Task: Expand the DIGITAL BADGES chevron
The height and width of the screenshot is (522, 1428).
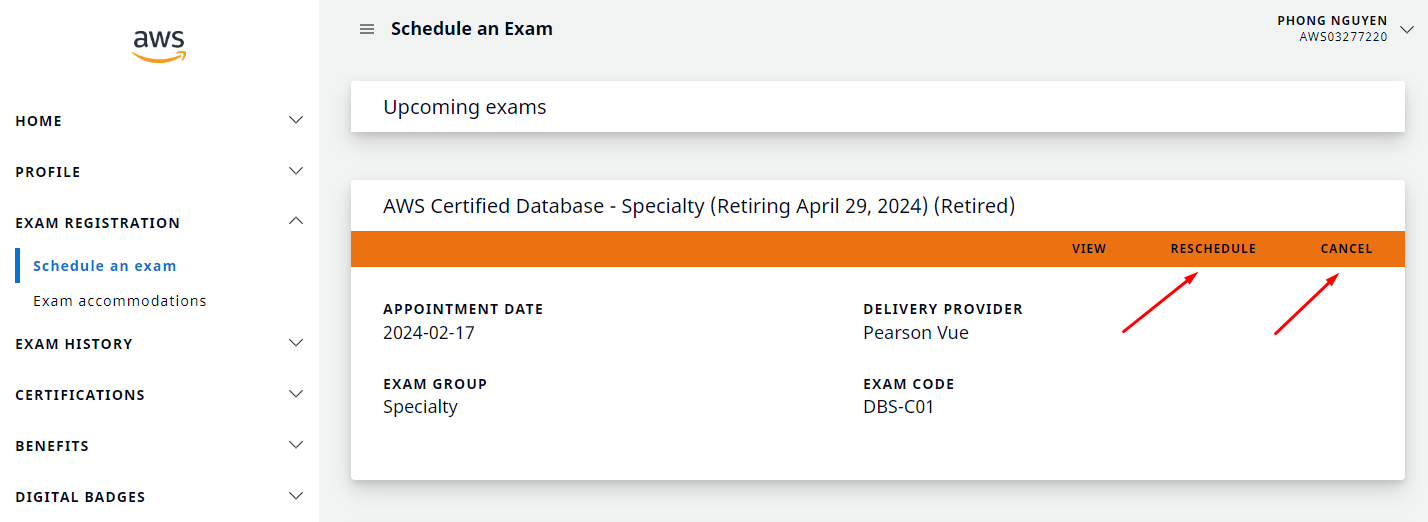Action: (296, 496)
